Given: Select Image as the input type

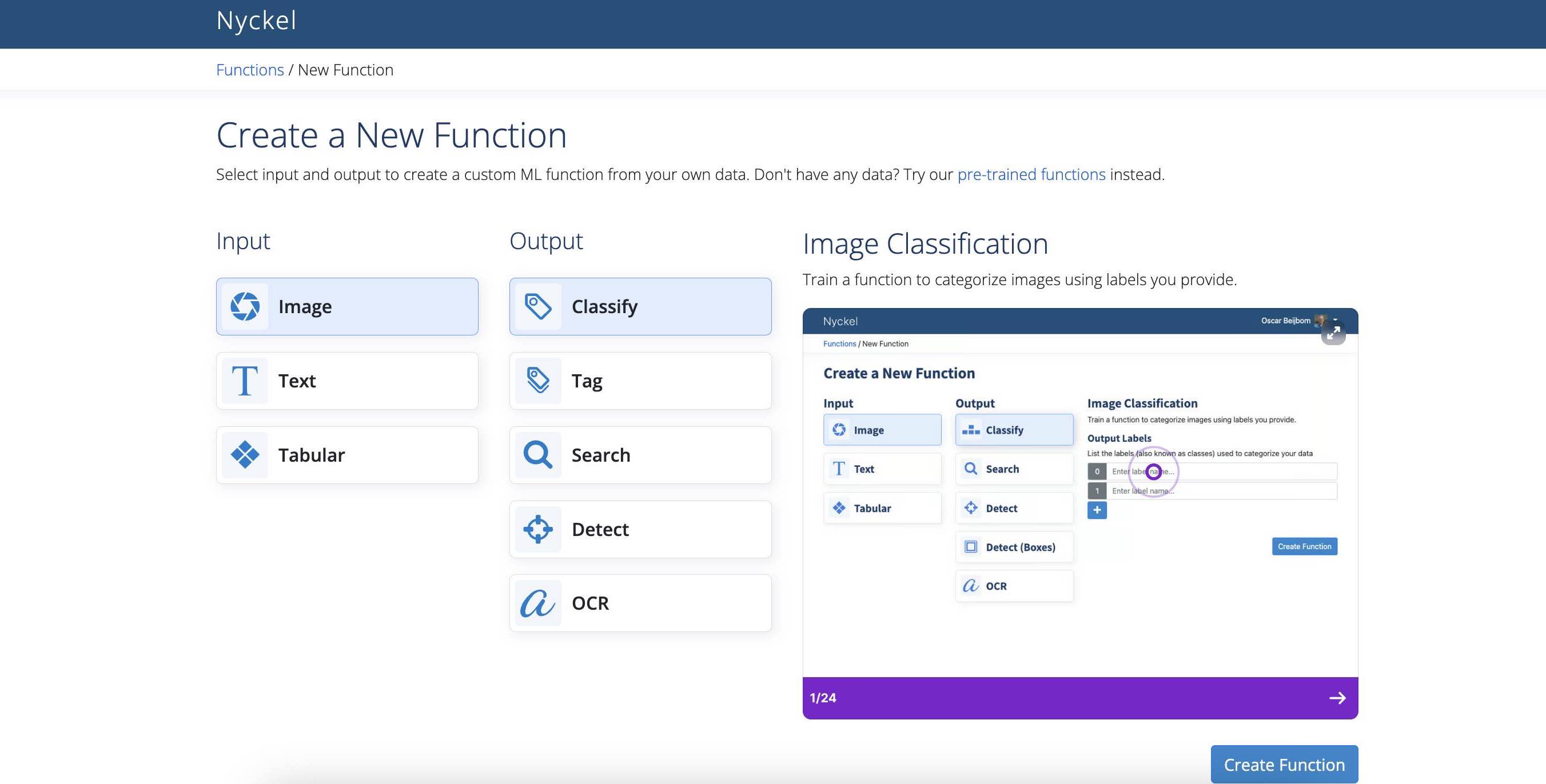Looking at the screenshot, I should [347, 306].
